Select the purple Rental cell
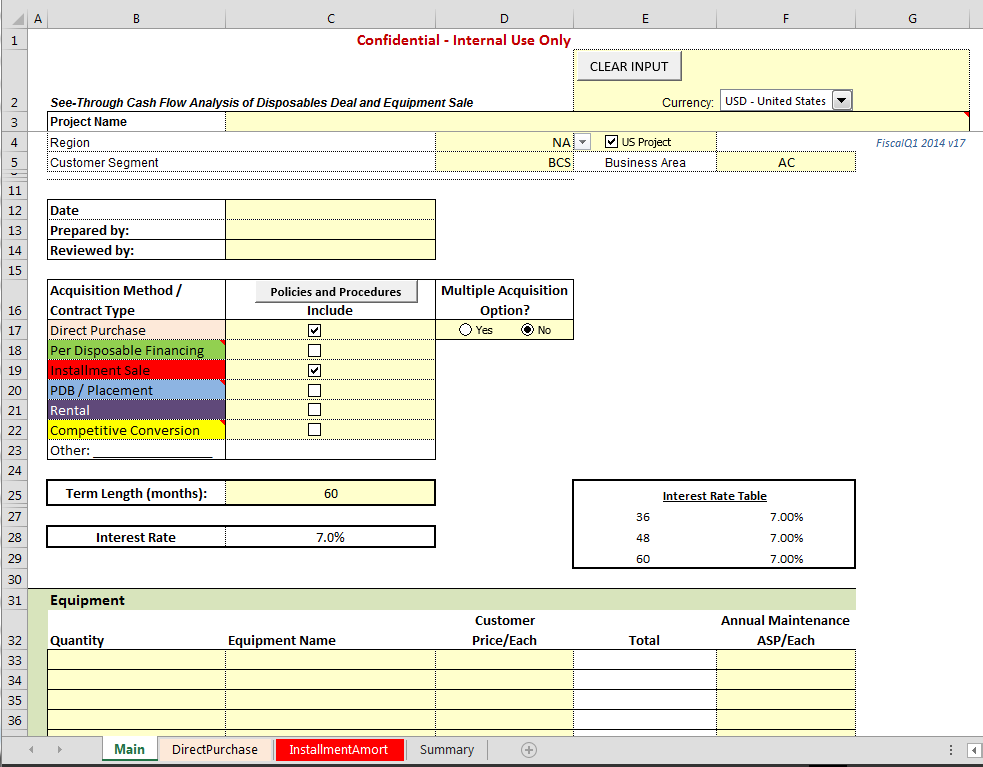Screen dimensions: 983x767 (136, 410)
